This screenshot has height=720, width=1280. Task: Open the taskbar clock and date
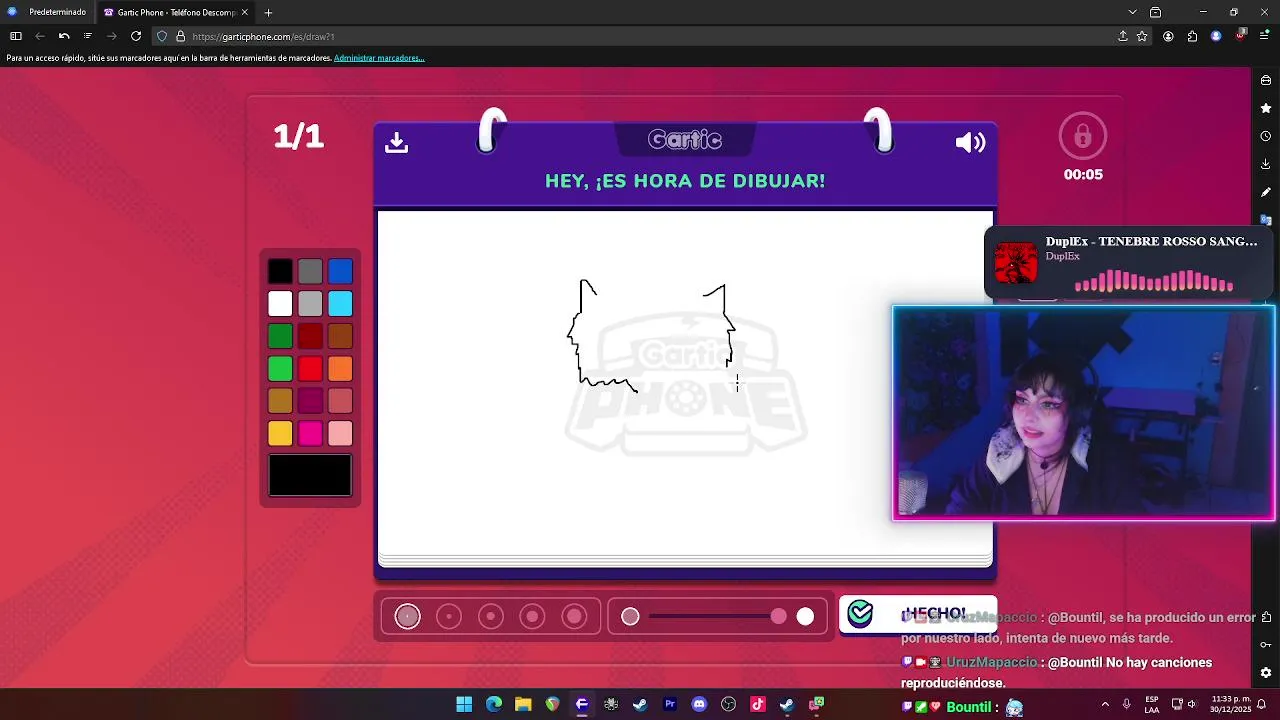(x=1230, y=704)
